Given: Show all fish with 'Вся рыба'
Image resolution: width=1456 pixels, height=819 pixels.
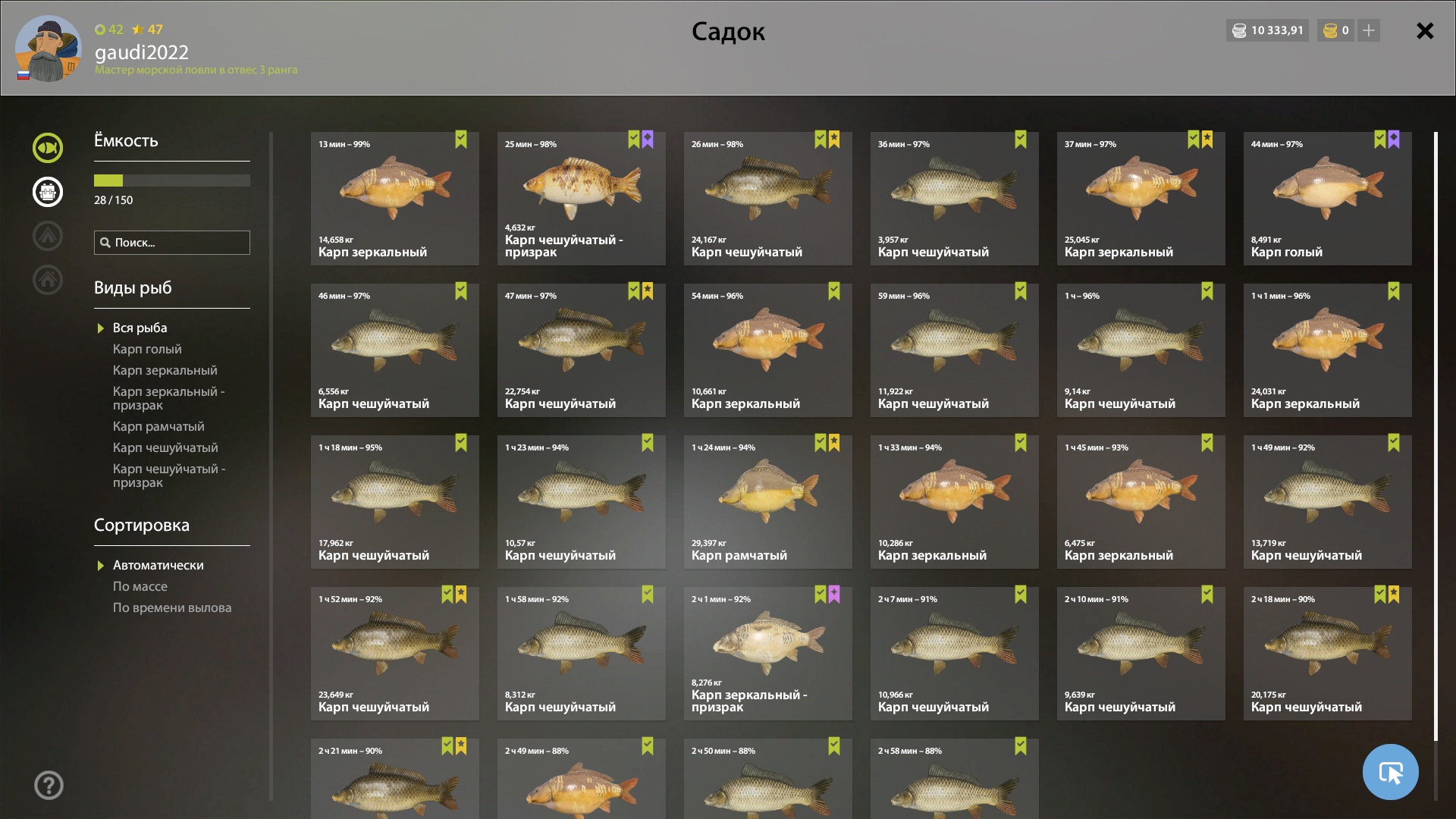Looking at the screenshot, I should coord(140,328).
